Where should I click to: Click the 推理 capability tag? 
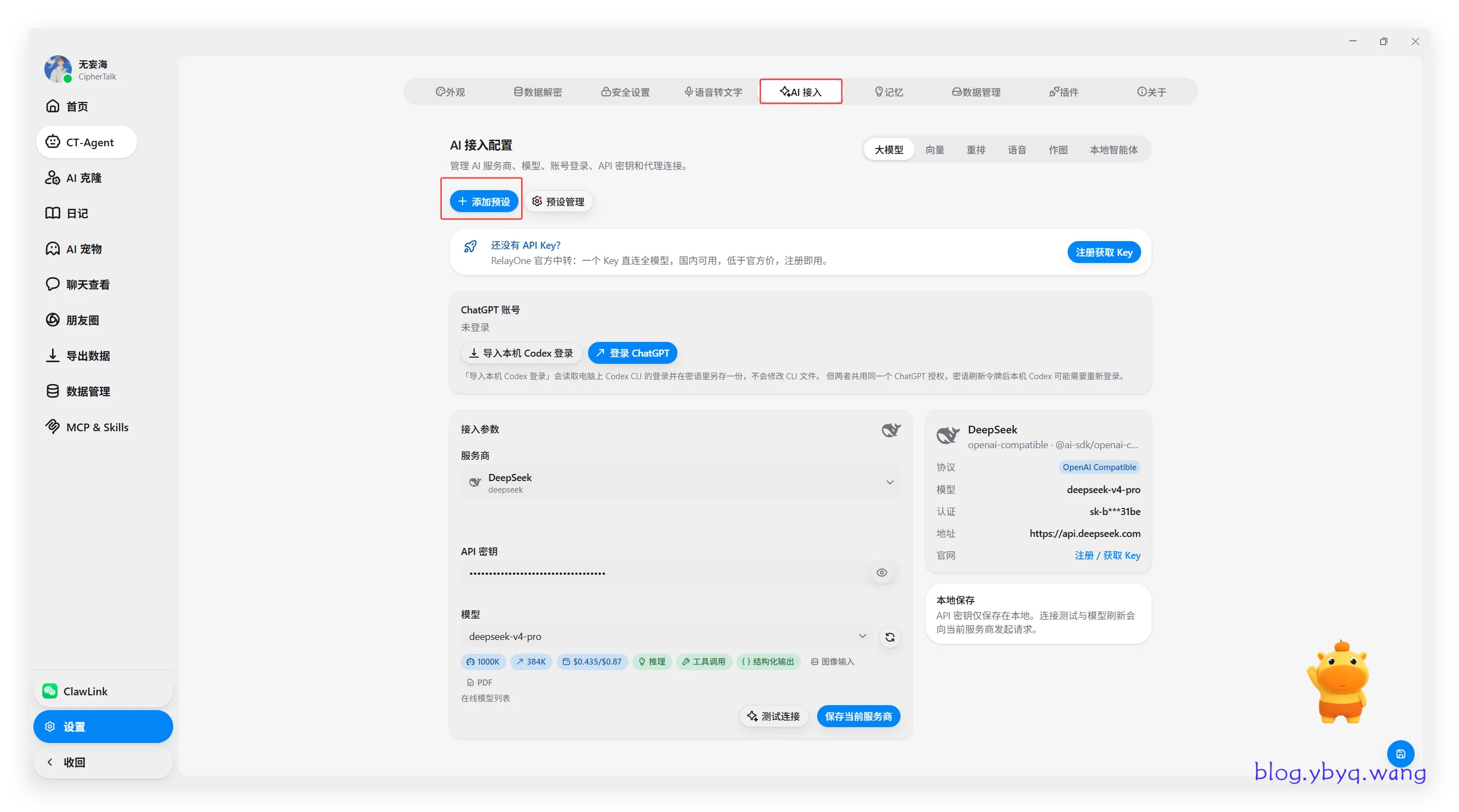pyautogui.click(x=652, y=662)
